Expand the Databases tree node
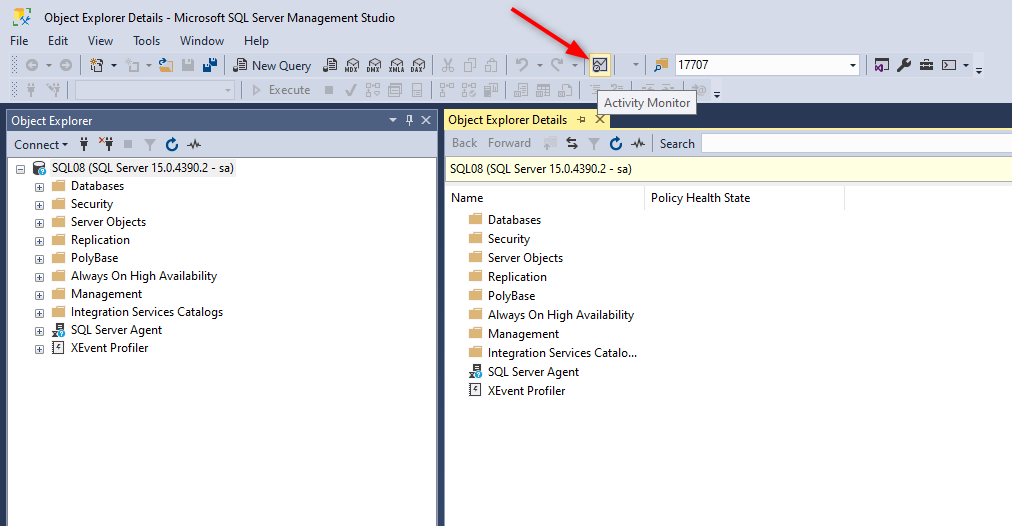Screen dimensions: 1012x526 [x=39, y=187]
